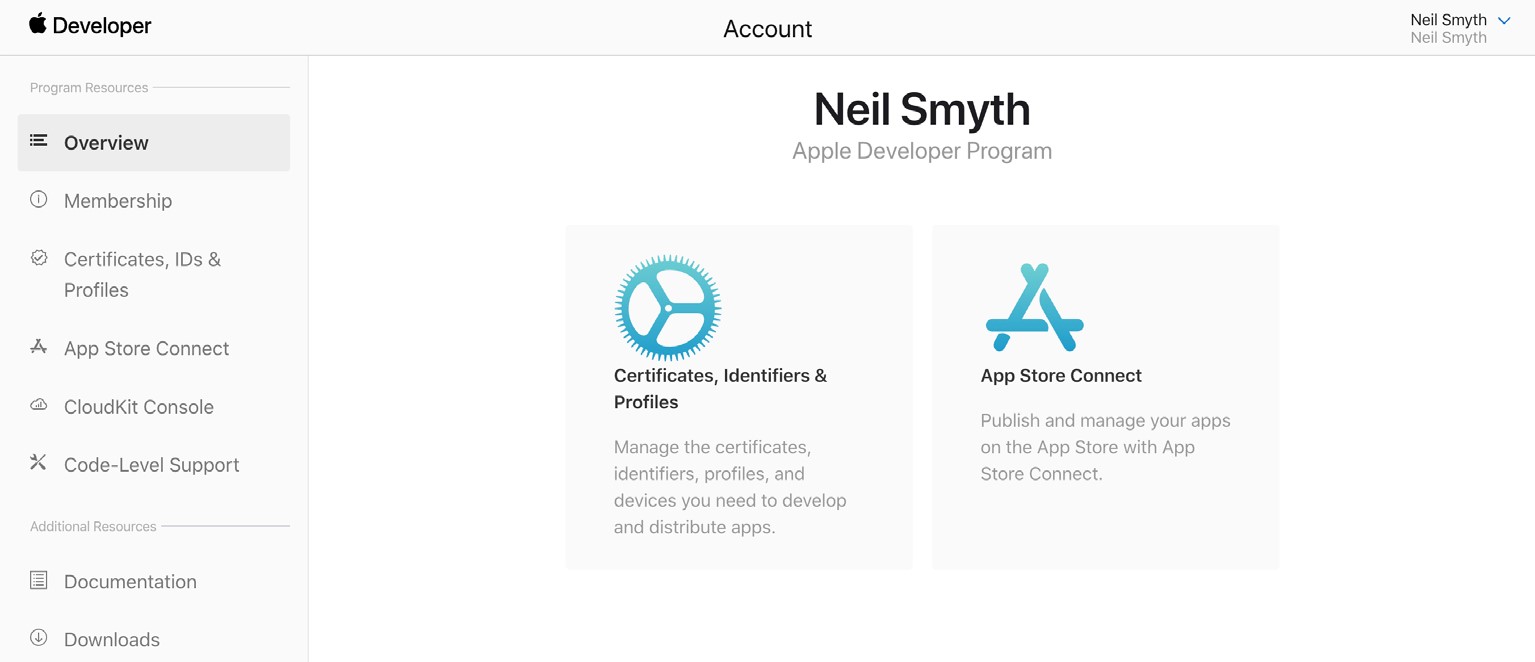The height and width of the screenshot is (662, 1535).
Task: Click the Membership info icon
Action: coord(39,199)
